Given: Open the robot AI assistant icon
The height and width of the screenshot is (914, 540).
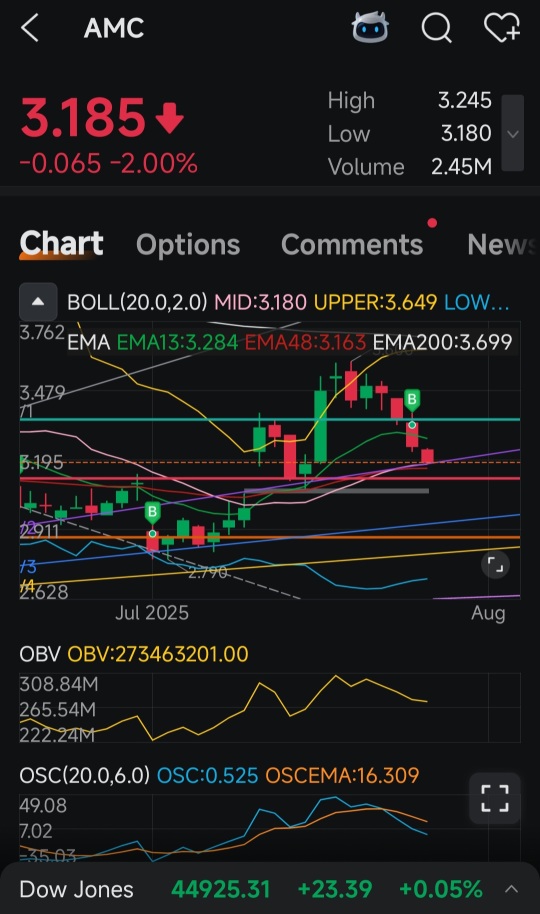Looking at the screenshot, I should [370, 27].
